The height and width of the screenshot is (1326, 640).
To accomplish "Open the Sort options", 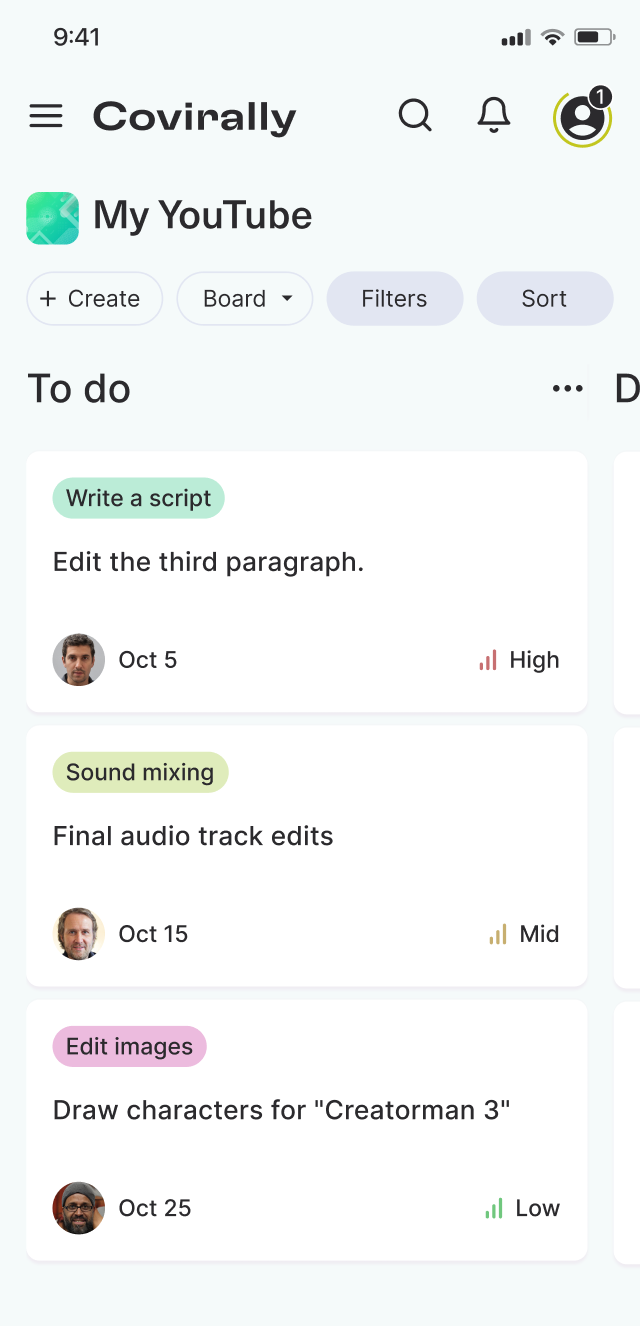I will click(545, 299).
